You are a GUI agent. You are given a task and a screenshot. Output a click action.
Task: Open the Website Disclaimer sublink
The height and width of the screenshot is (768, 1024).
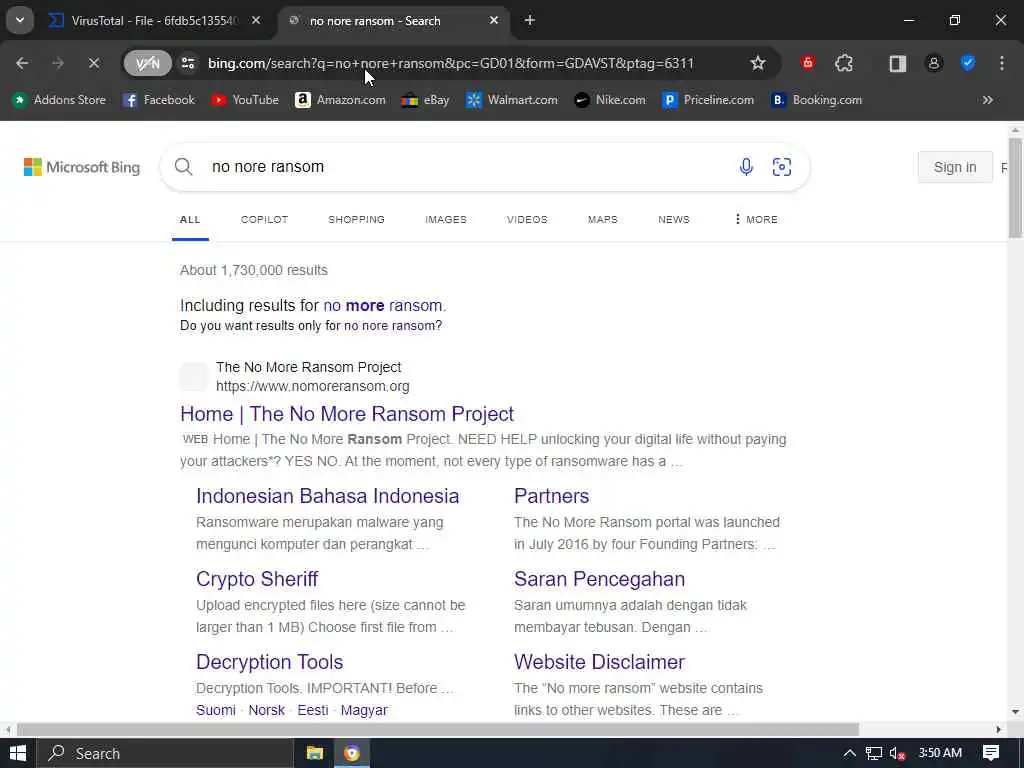click(599, 662)
